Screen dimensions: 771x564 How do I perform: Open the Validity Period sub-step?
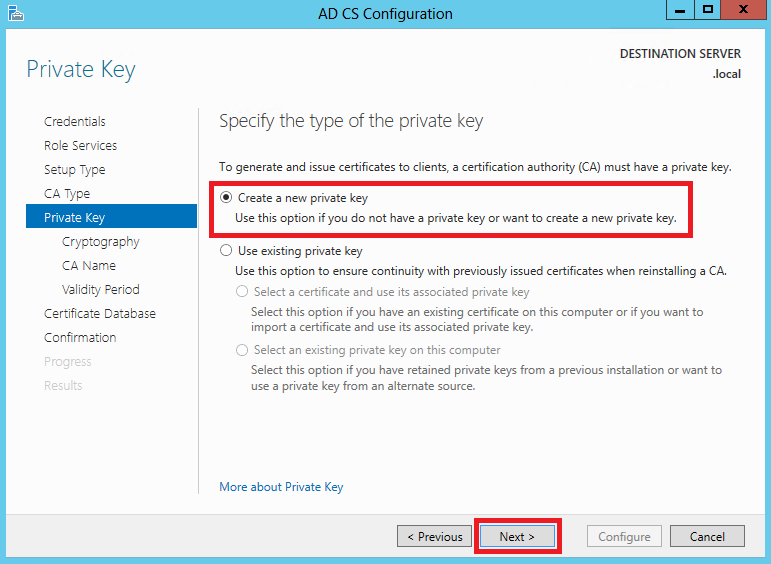pos(101,290)
